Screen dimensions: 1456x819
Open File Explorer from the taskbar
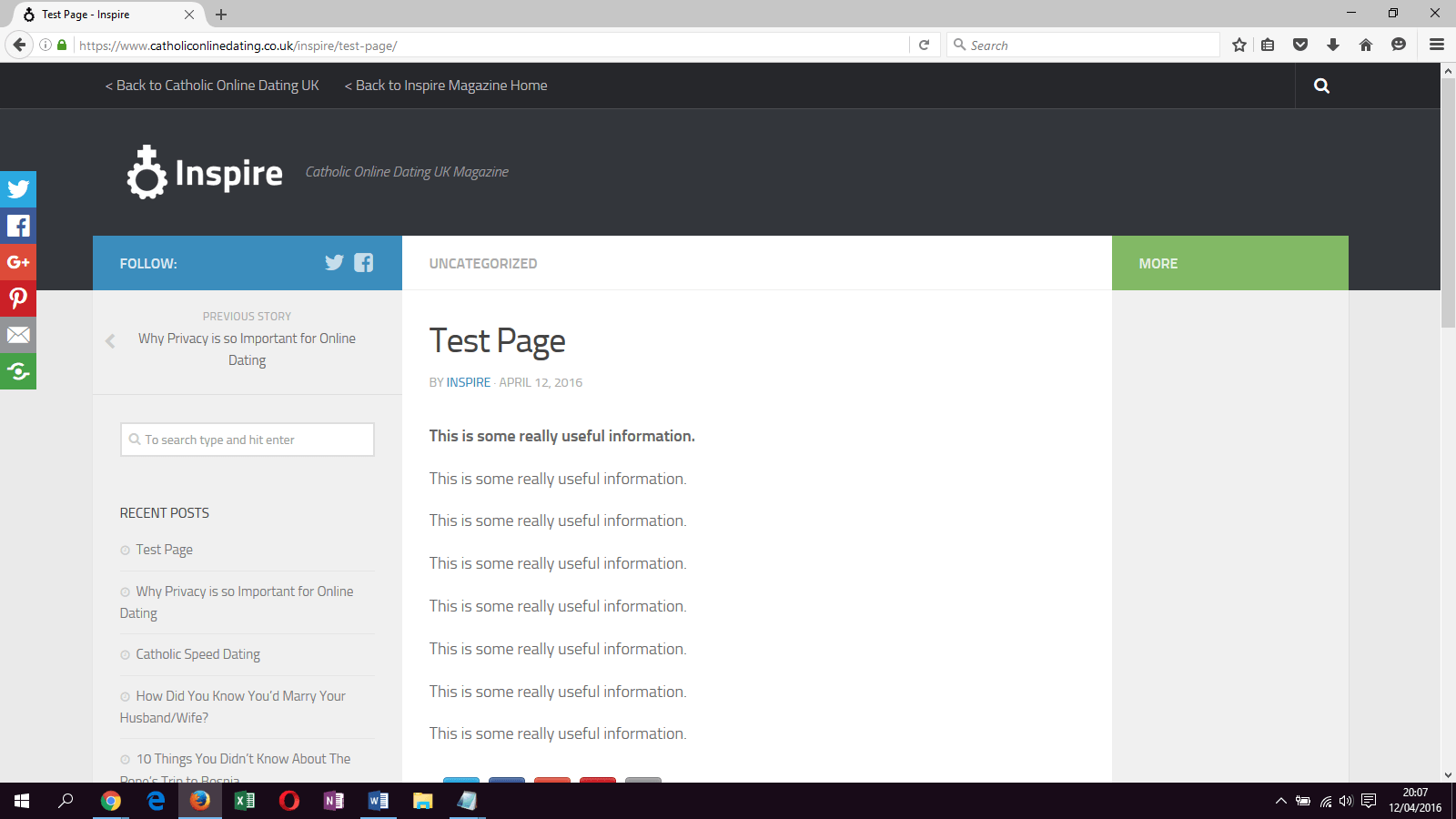[423, 801]
